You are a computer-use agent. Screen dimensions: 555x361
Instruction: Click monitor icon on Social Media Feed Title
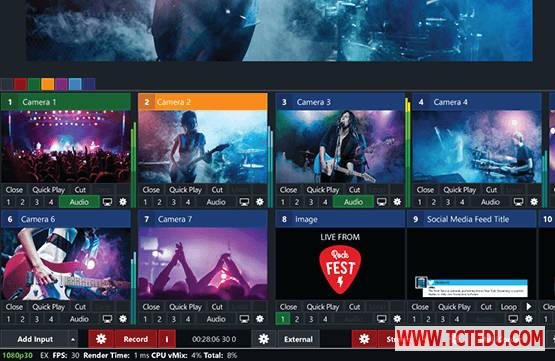513,319
